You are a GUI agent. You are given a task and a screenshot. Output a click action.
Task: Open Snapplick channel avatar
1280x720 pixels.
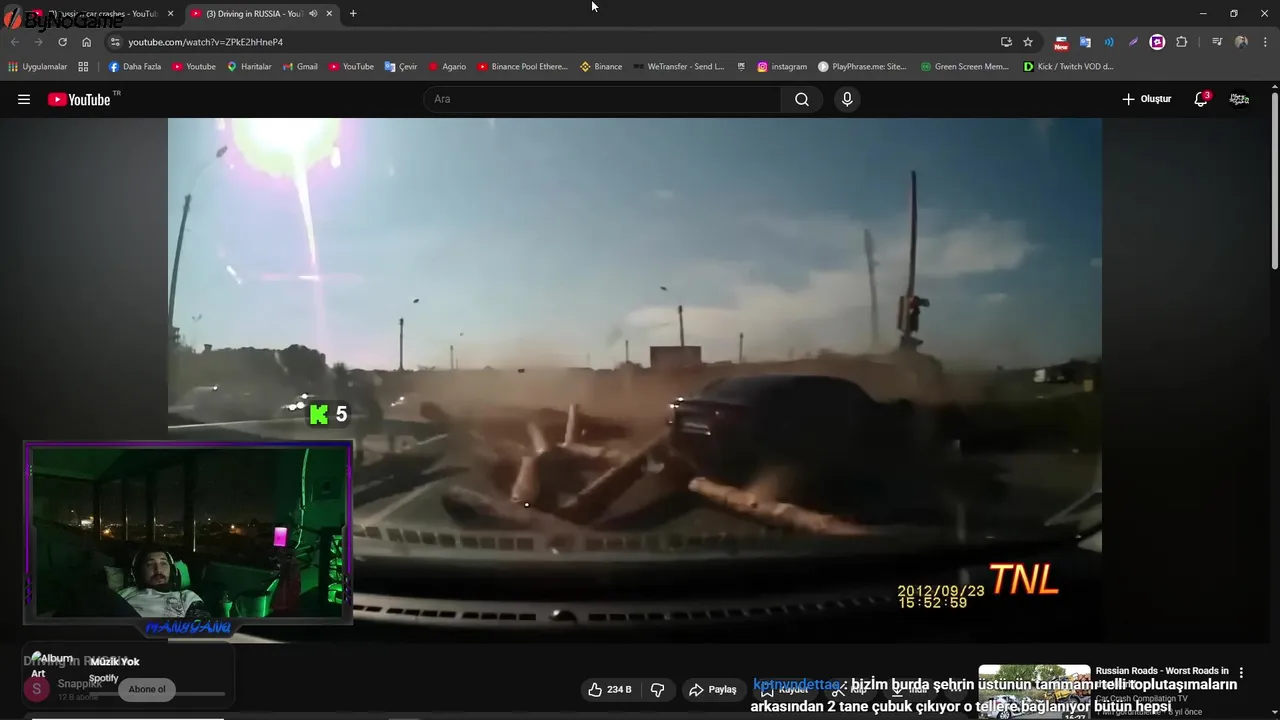[x=37, y=689]
